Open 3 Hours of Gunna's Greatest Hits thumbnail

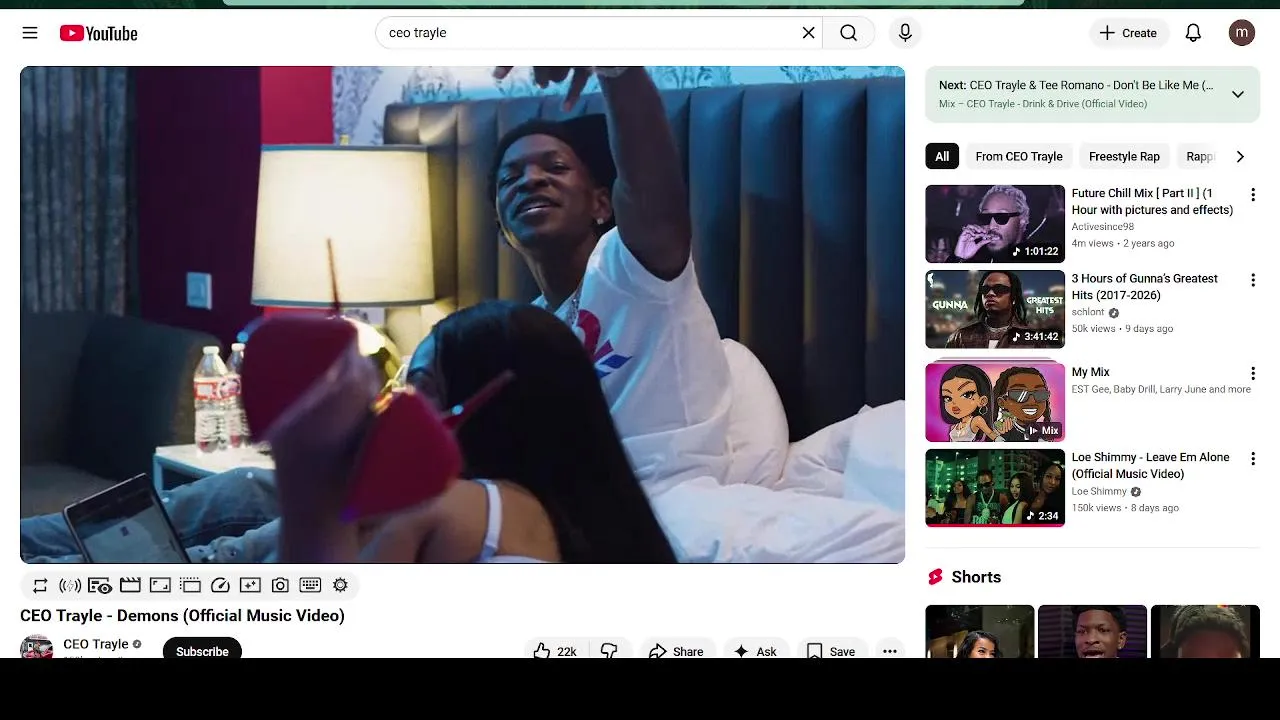[995, 309]
